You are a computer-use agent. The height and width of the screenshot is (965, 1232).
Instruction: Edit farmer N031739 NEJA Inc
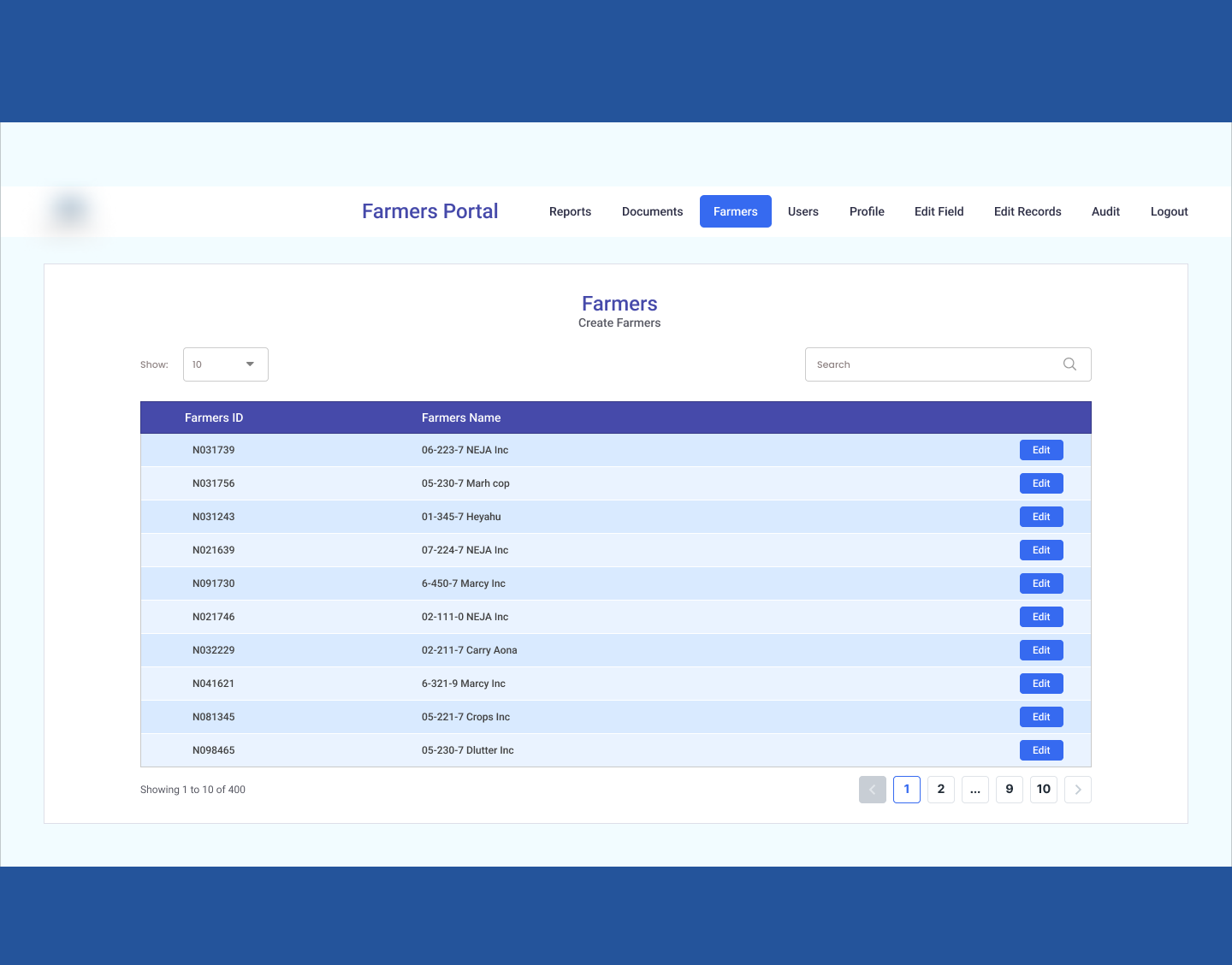1041,450
